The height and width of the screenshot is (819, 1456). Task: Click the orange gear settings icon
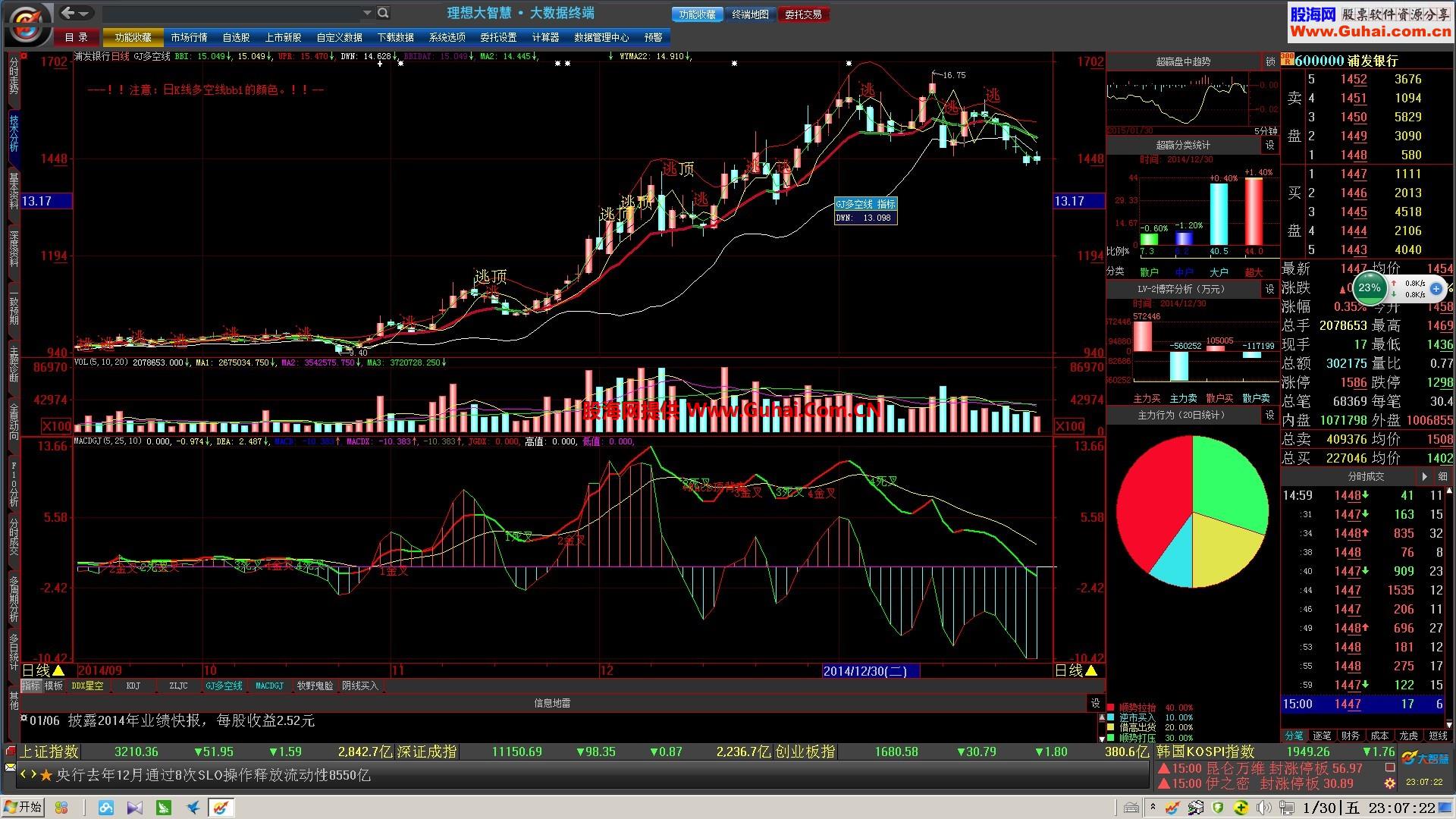(1389, 783)
